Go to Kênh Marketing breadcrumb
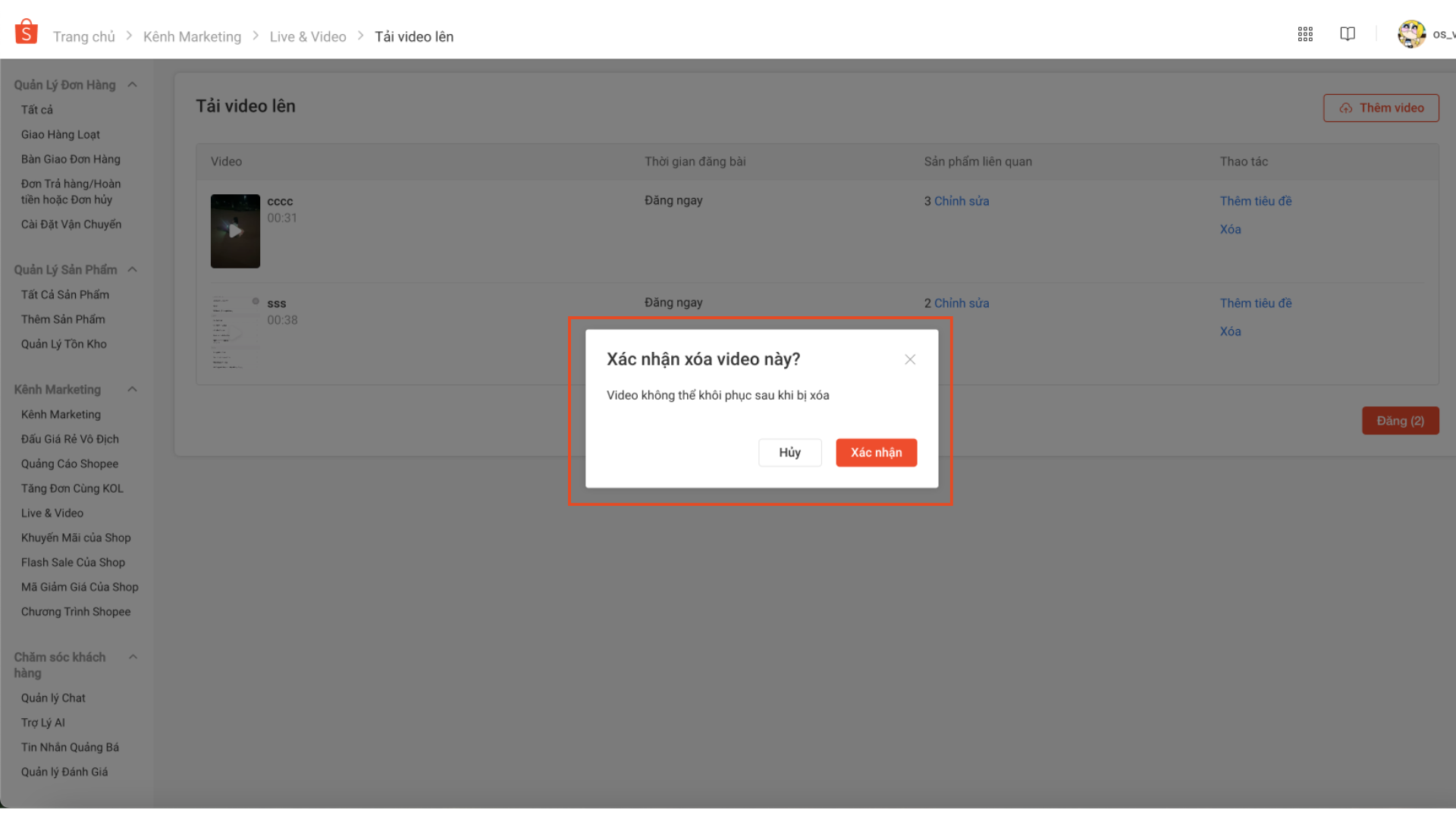Viewport: 1456px width, 819px height. pyautogui.click(x=192, y=36)
